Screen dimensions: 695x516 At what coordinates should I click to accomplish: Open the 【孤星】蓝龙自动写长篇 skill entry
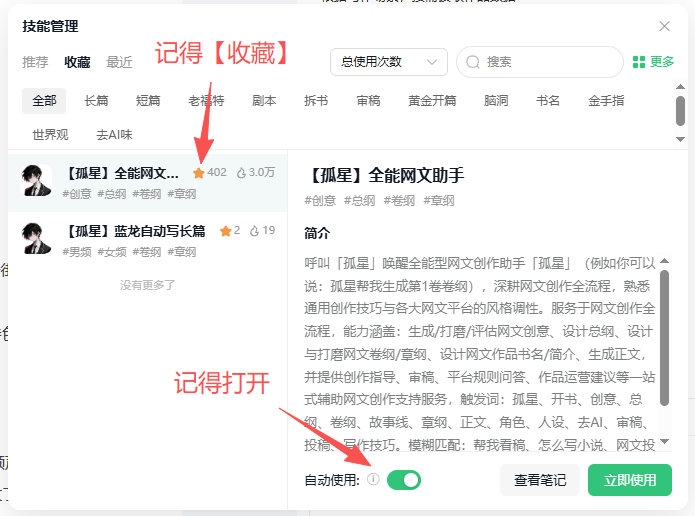(148, 240)
